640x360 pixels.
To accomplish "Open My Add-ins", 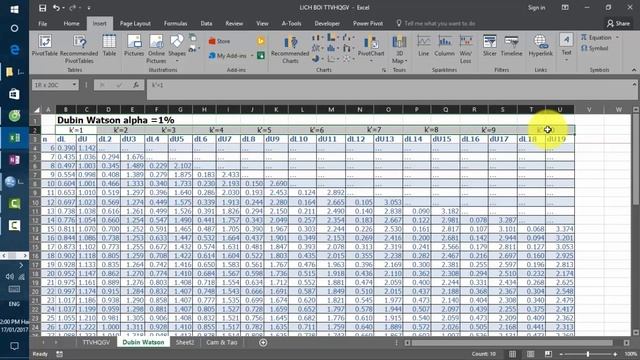I will 227,56.
